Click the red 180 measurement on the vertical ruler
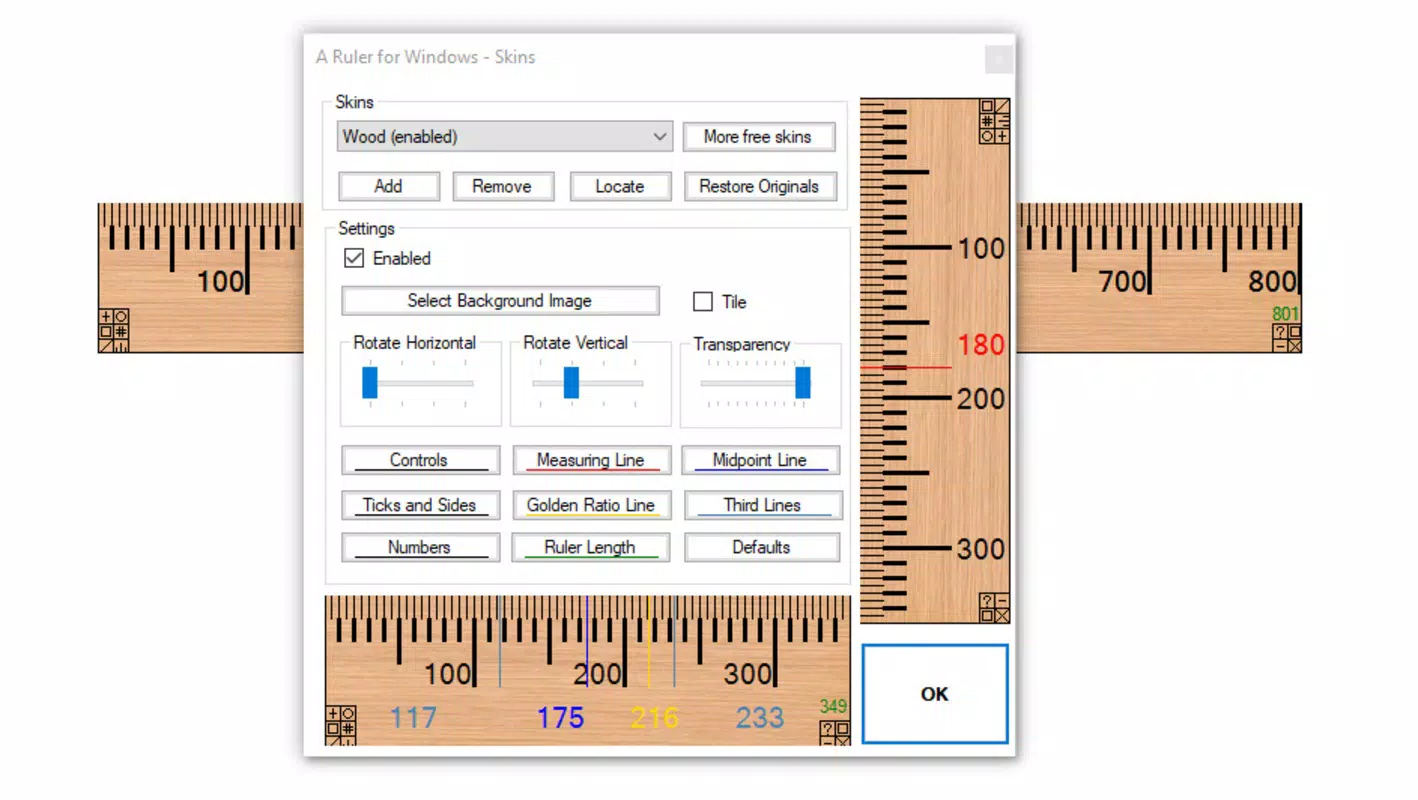The width and height of the screenshot is (1418, 800). click(x=981, y=345)
